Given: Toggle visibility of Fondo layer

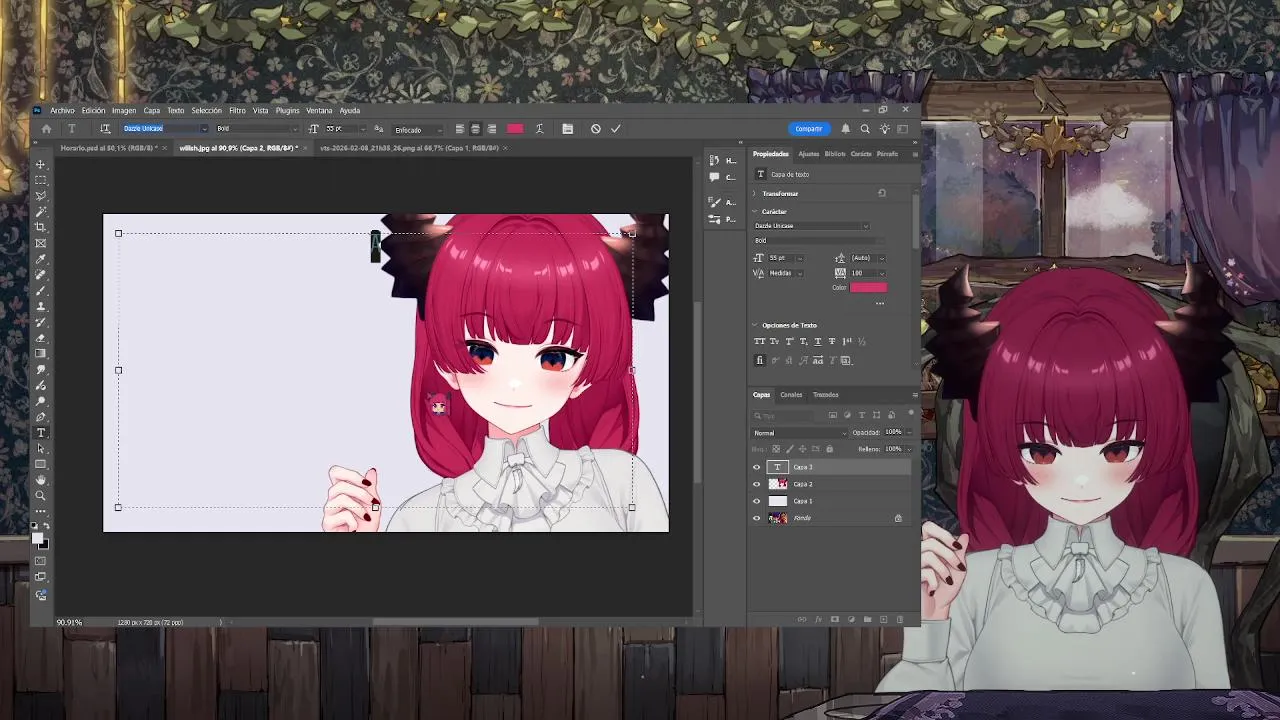Looking at the screenshot, I should [756, 518].
